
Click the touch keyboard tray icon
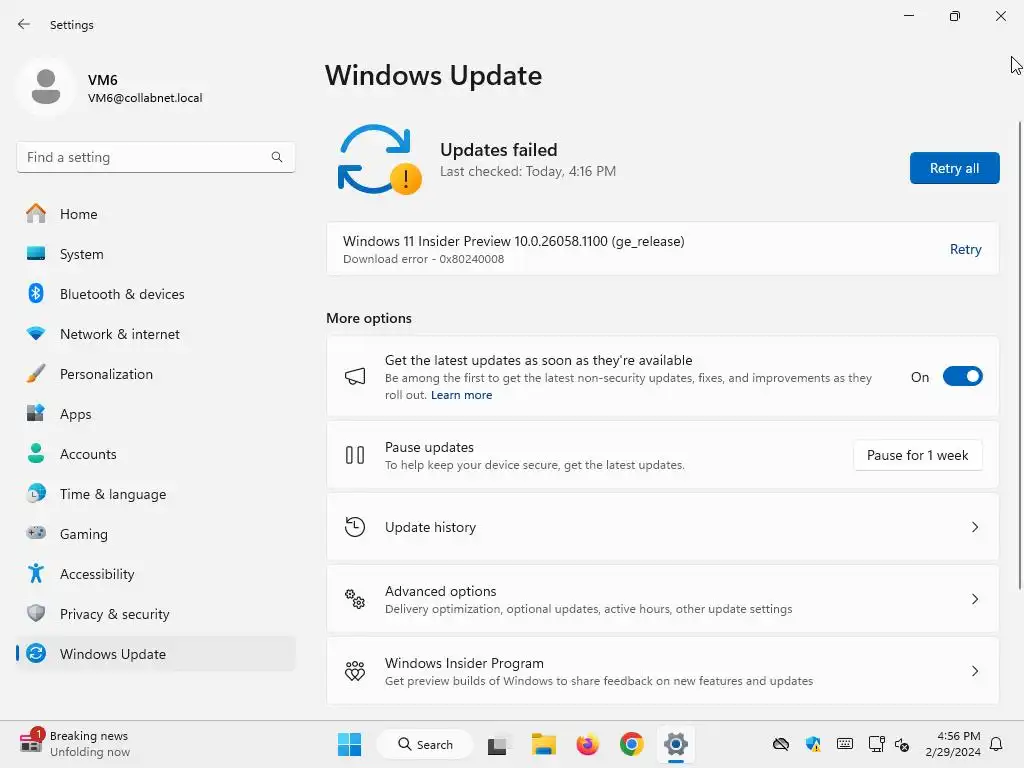click(x=844, y=744)
